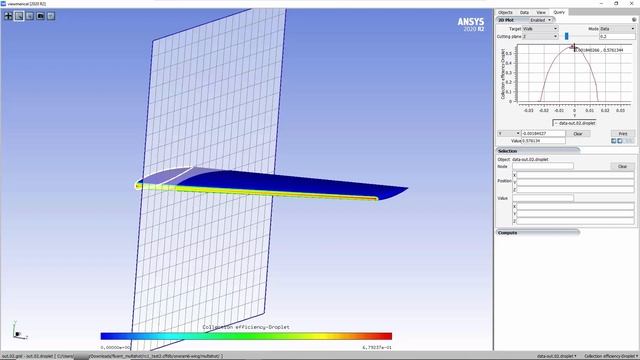The height and width of the screenshot is (360, 640).
Task: Click the Clear button beside Y field
Action: point(578,133)
